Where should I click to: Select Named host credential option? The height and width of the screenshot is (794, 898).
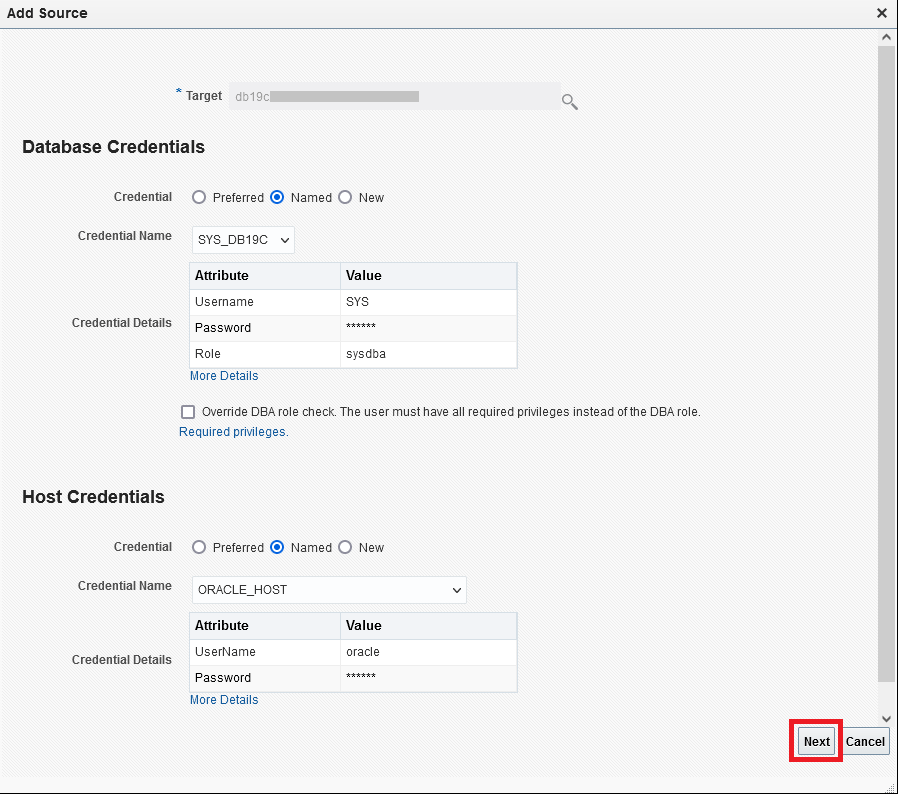pos(277,548)
